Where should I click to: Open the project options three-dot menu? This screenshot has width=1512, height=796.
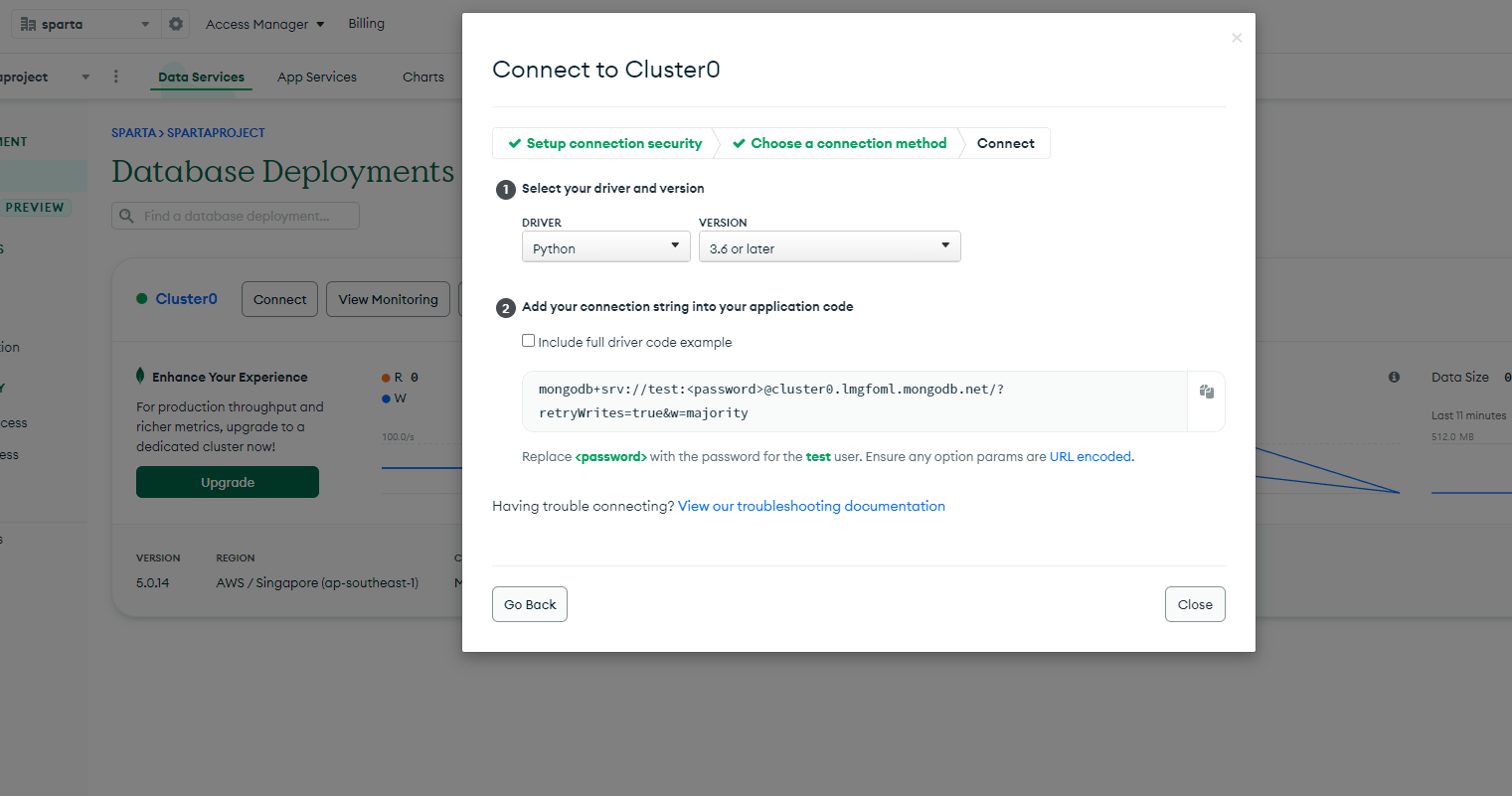(x=116, y=77)
